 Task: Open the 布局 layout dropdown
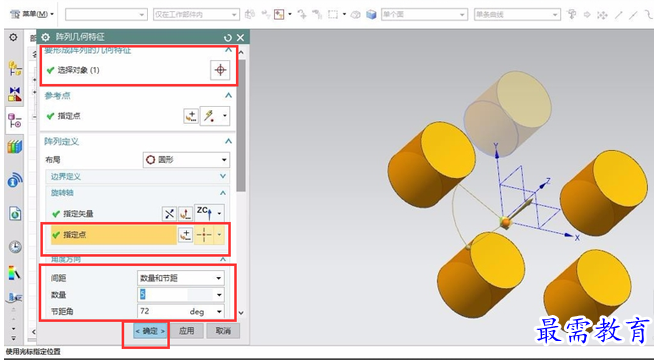(186, 160)
